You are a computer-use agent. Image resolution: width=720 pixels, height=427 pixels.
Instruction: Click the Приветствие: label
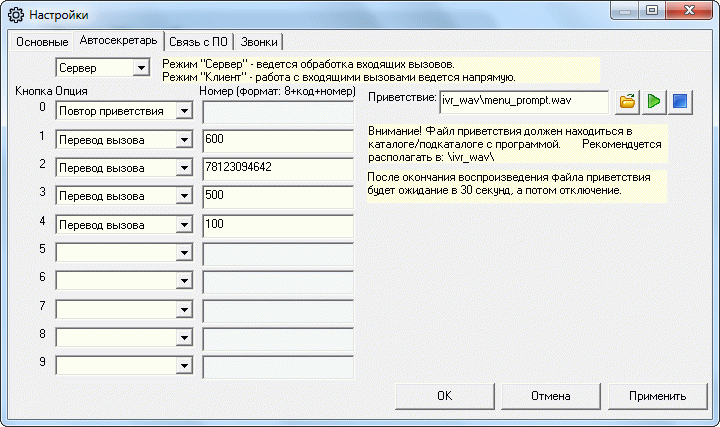pyautogui.click(x=402, y=97)
